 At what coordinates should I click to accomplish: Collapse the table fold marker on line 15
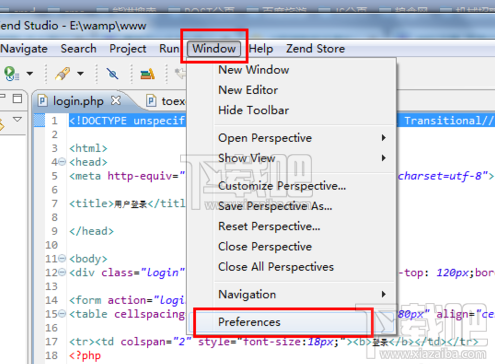[62, 314]
